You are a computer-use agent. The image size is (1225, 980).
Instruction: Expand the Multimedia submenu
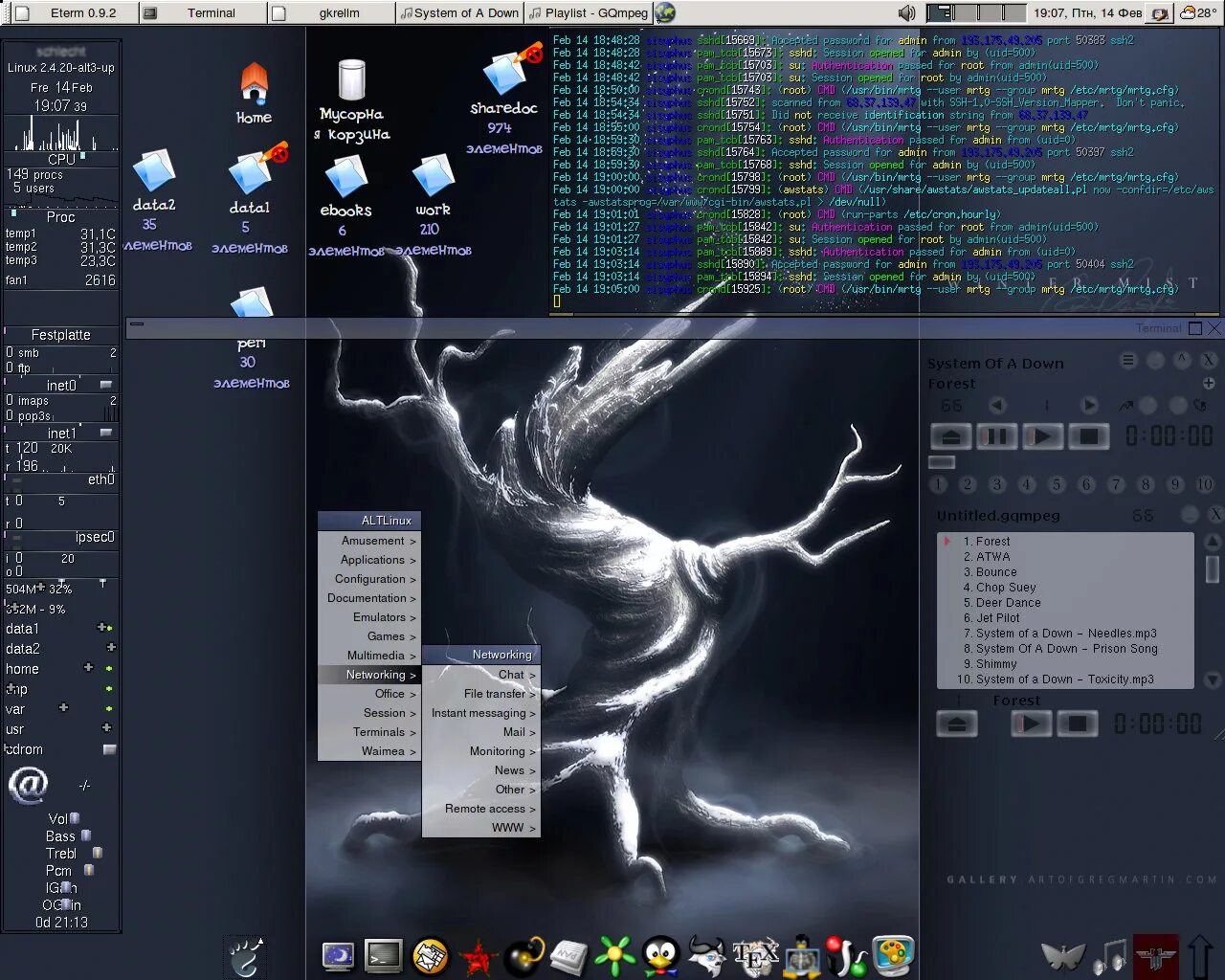[x=369, y=656]
